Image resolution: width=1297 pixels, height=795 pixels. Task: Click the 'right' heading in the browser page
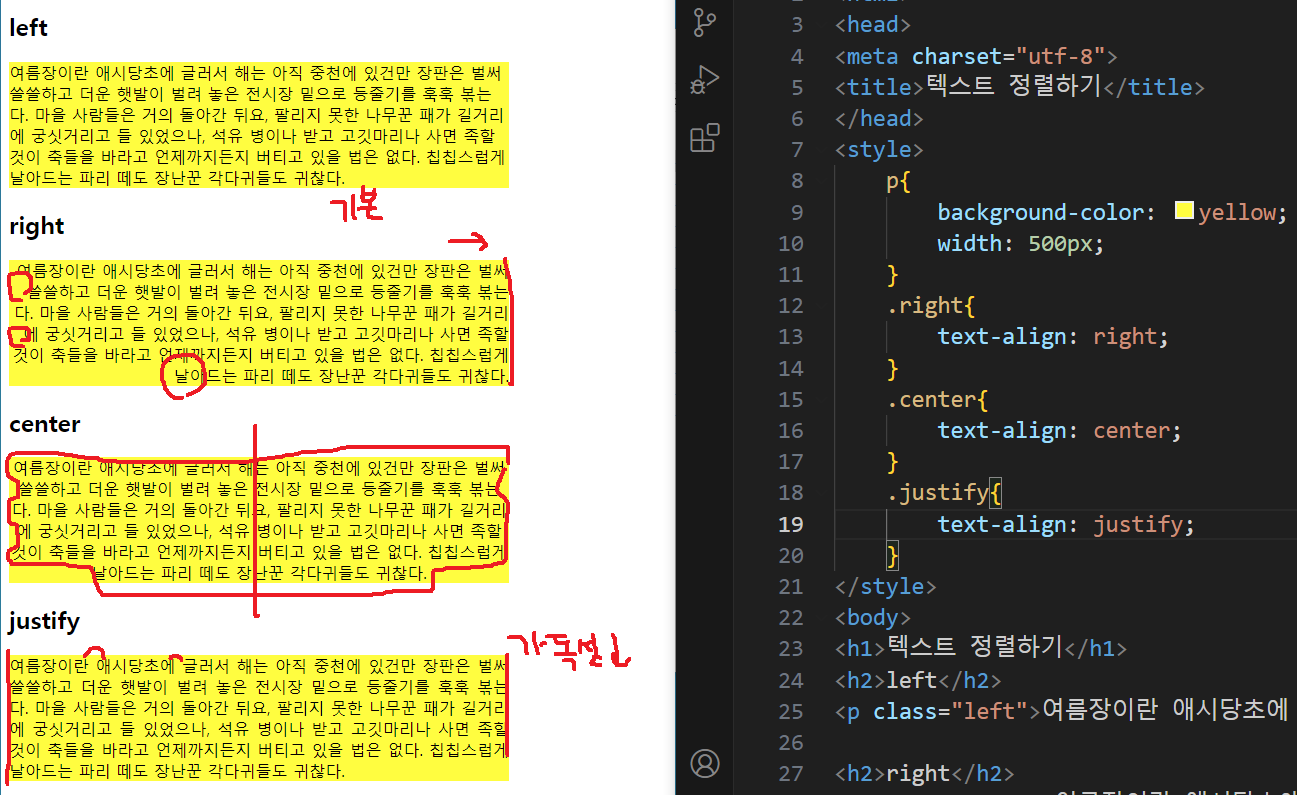(x=36, y=226)
